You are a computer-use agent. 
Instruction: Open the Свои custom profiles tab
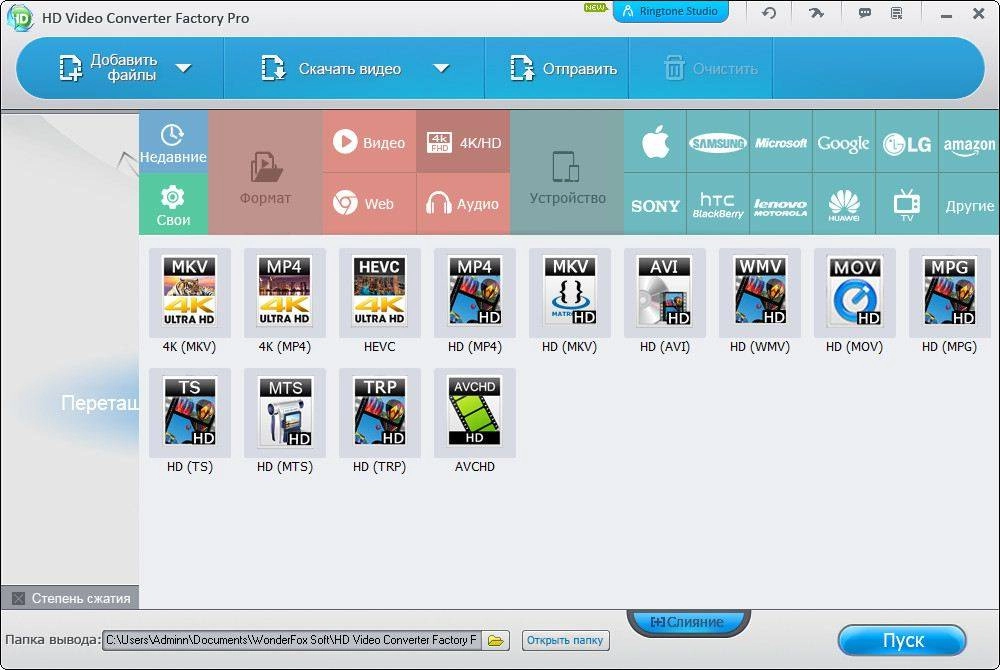tap(173, 205)
